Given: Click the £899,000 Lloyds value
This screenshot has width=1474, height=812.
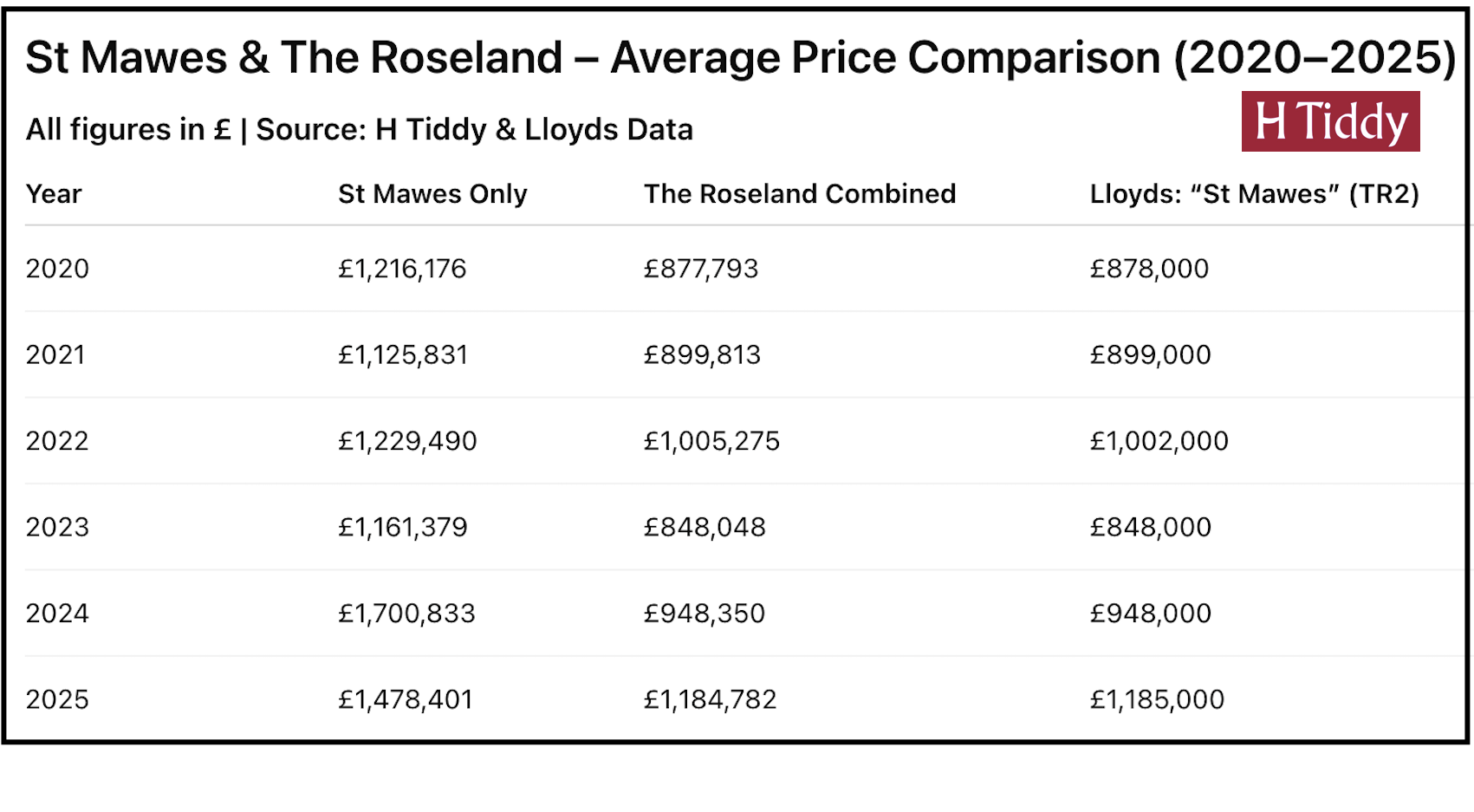Looking at the screenshot, I should pos(1150,355).
